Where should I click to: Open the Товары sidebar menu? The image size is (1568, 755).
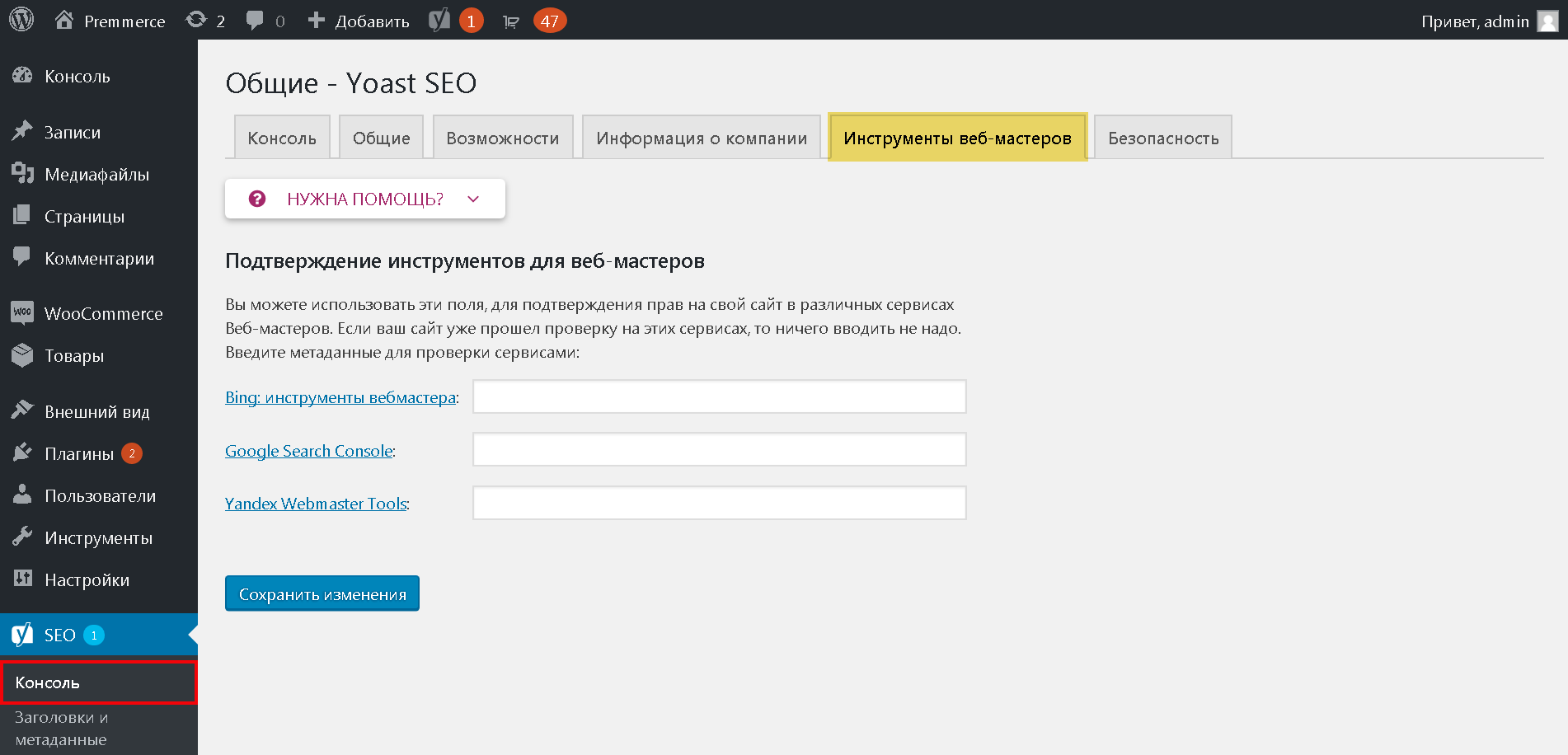coord(99,355)
